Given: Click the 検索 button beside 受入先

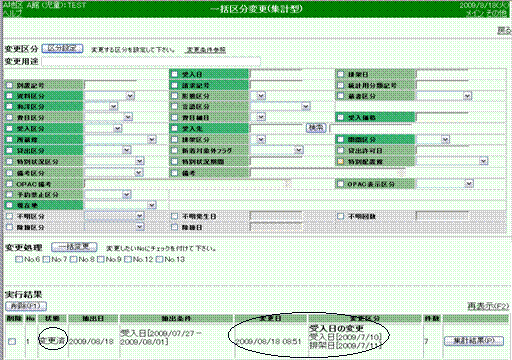Looking at the screenshot, I should coord(316,128).
